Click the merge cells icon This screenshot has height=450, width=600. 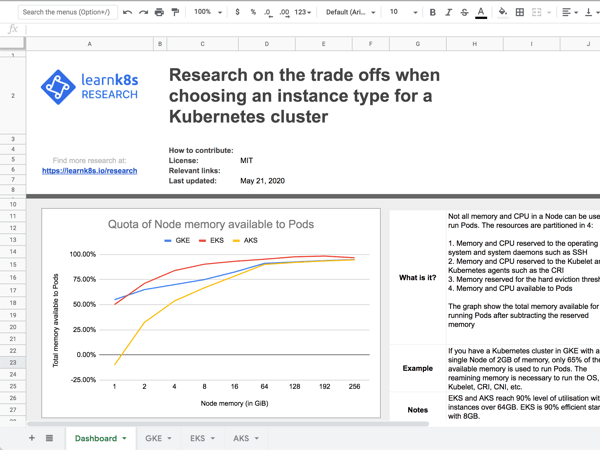(536, 12)
